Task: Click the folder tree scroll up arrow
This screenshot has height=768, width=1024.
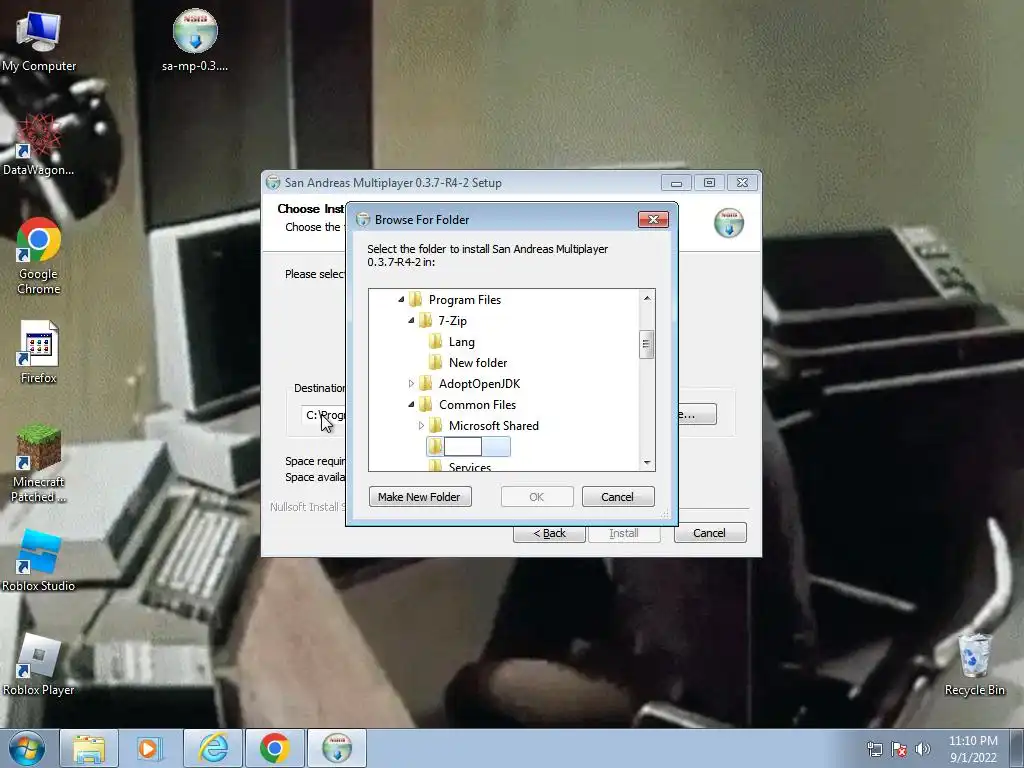Action: pyautogui.click(x=647, y=298)
